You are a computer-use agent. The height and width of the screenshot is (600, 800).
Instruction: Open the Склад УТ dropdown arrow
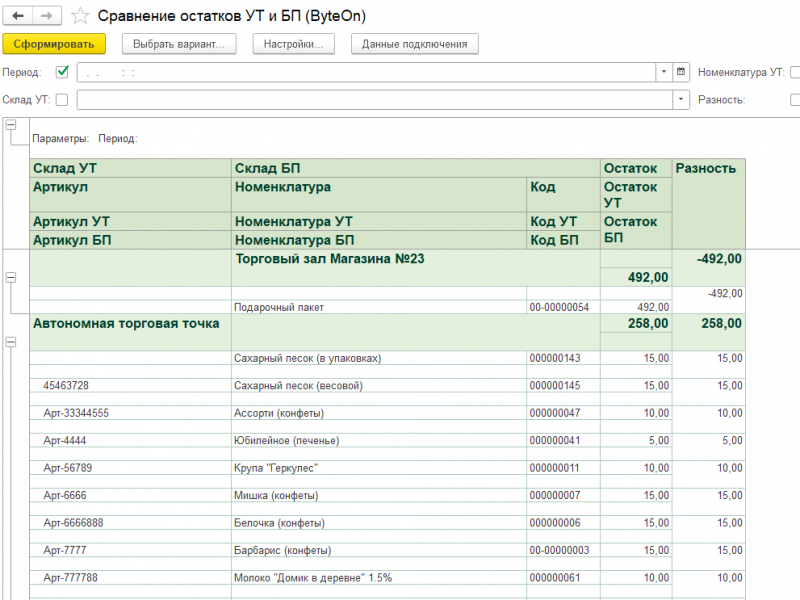pos(681,99)
